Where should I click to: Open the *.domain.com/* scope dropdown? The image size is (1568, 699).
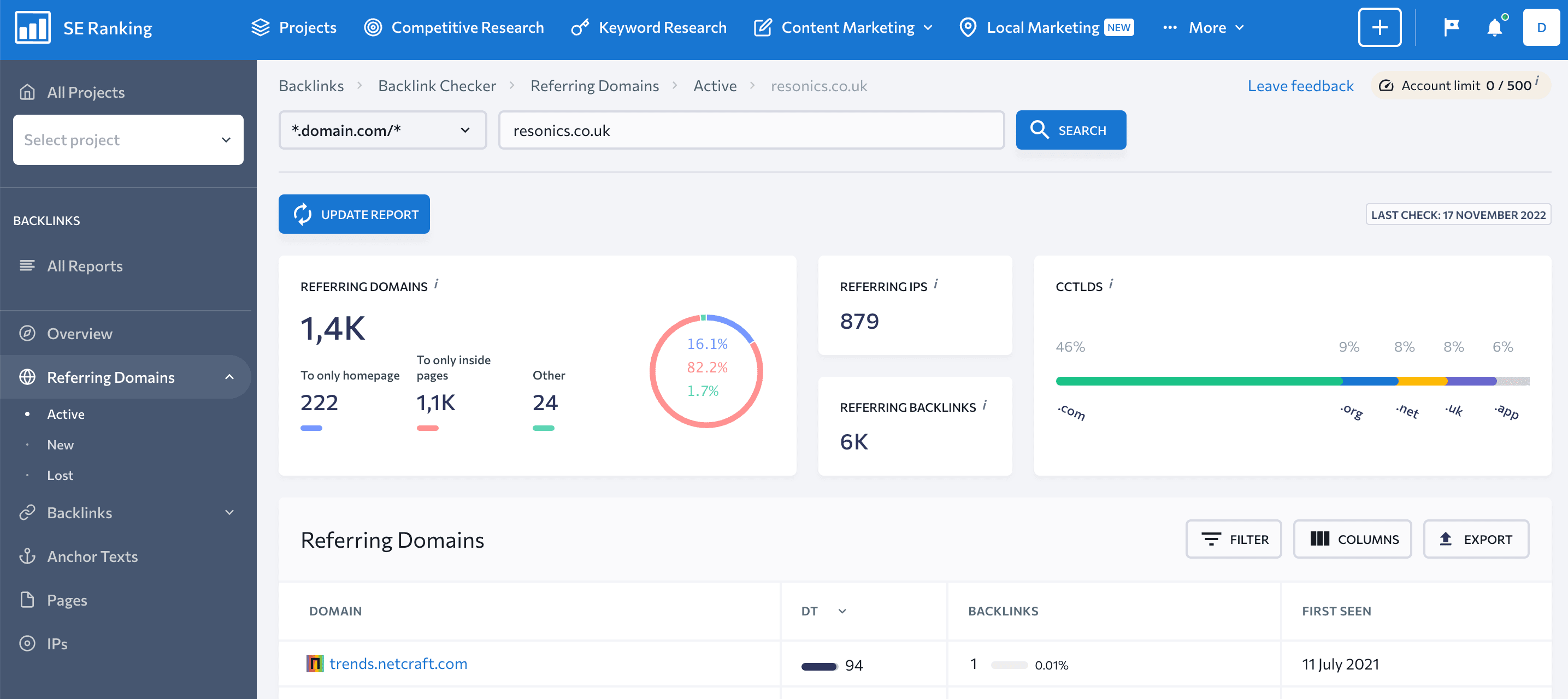[382, 130]
